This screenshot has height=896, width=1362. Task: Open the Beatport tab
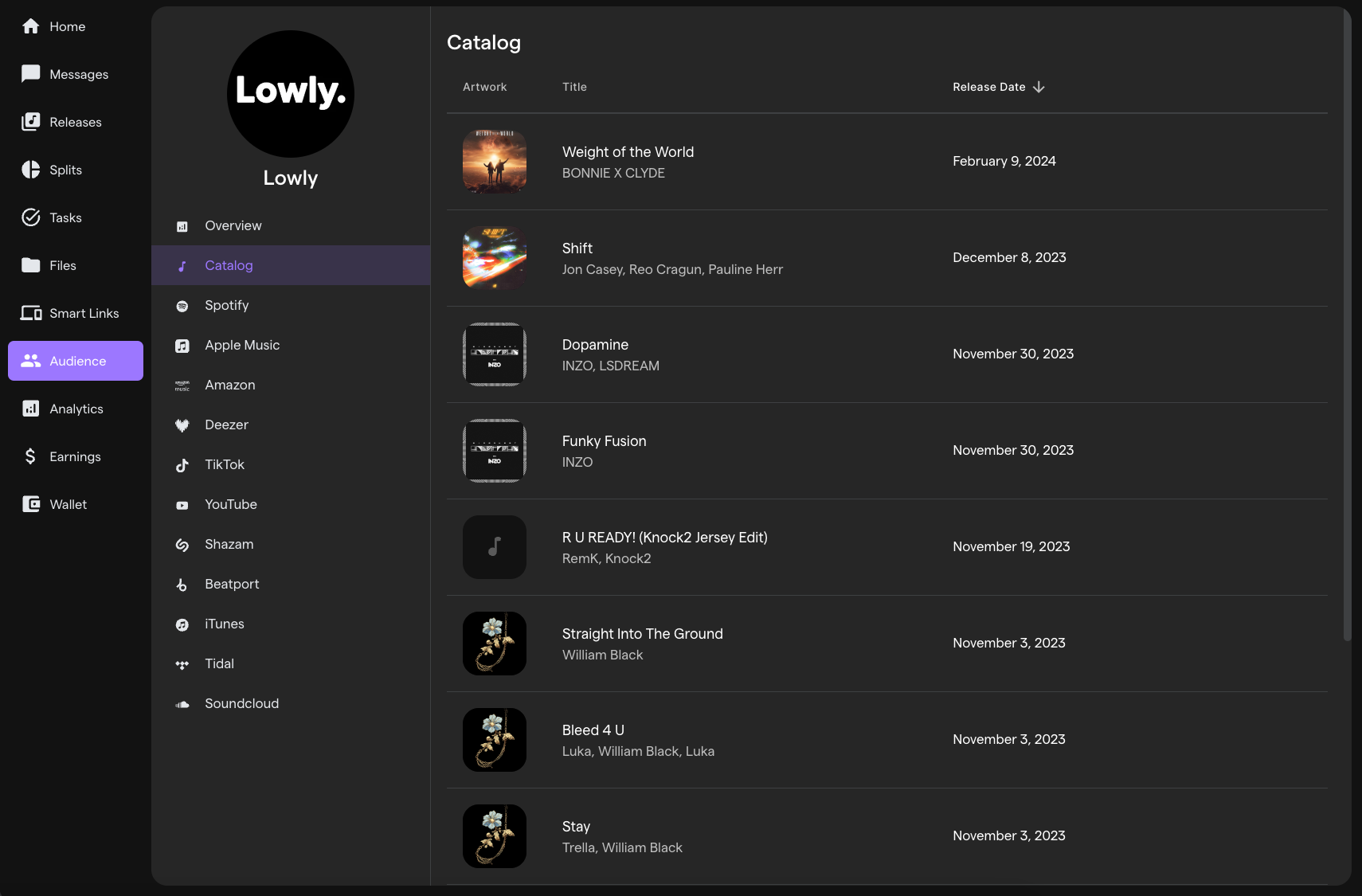[x=291, y=584]
